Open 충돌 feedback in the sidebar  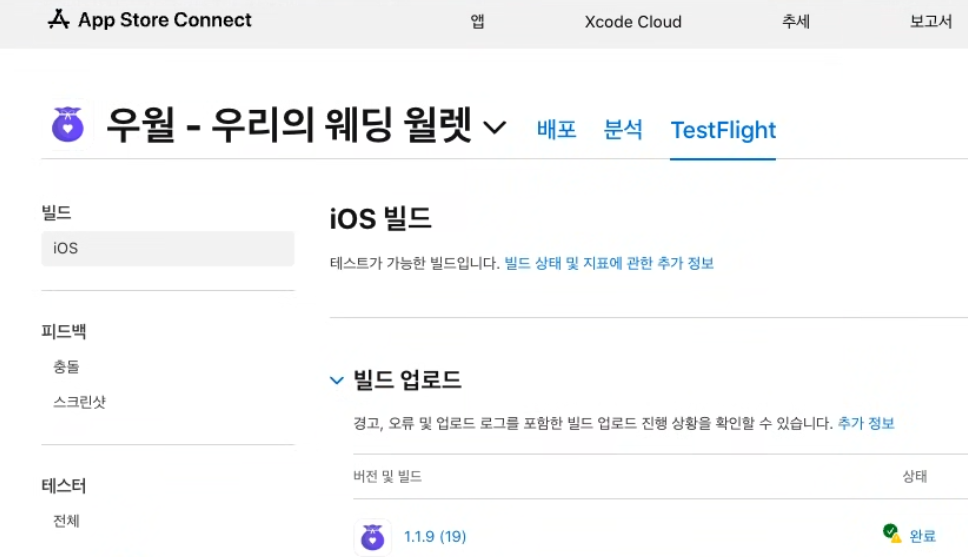coord(66,367)
